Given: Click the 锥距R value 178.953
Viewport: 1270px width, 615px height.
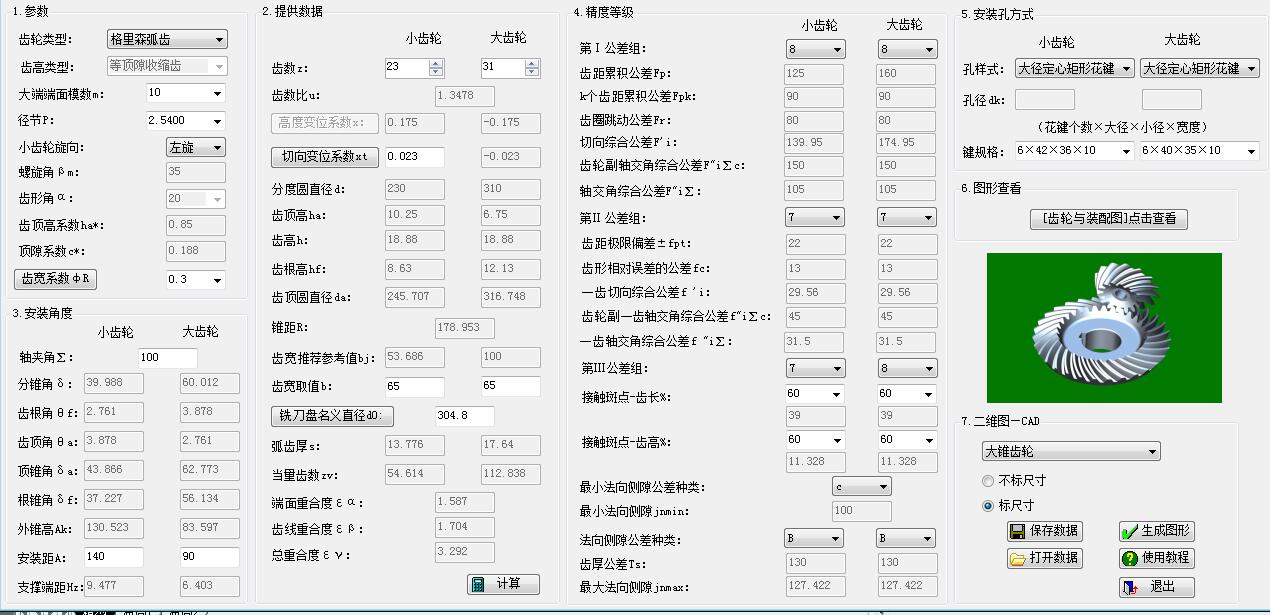Looking at the screenshot, I should click(465, 328).
